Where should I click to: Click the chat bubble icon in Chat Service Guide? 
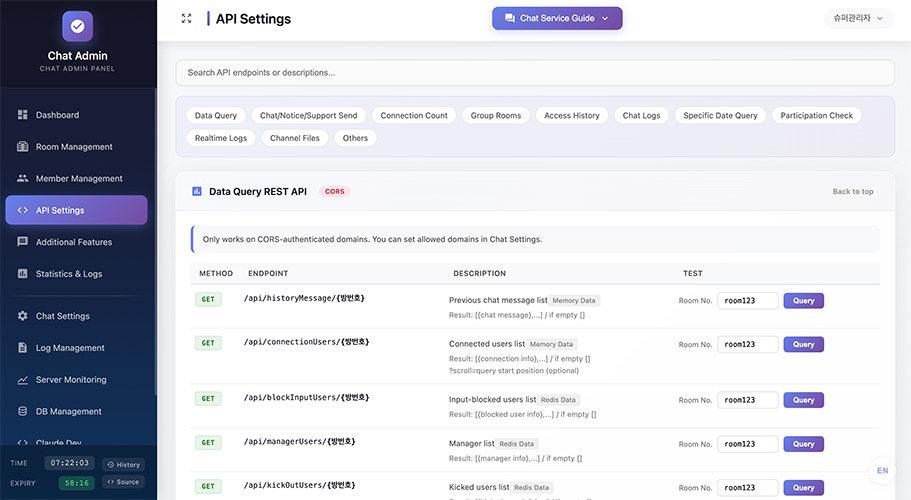[x=510, y=18]
